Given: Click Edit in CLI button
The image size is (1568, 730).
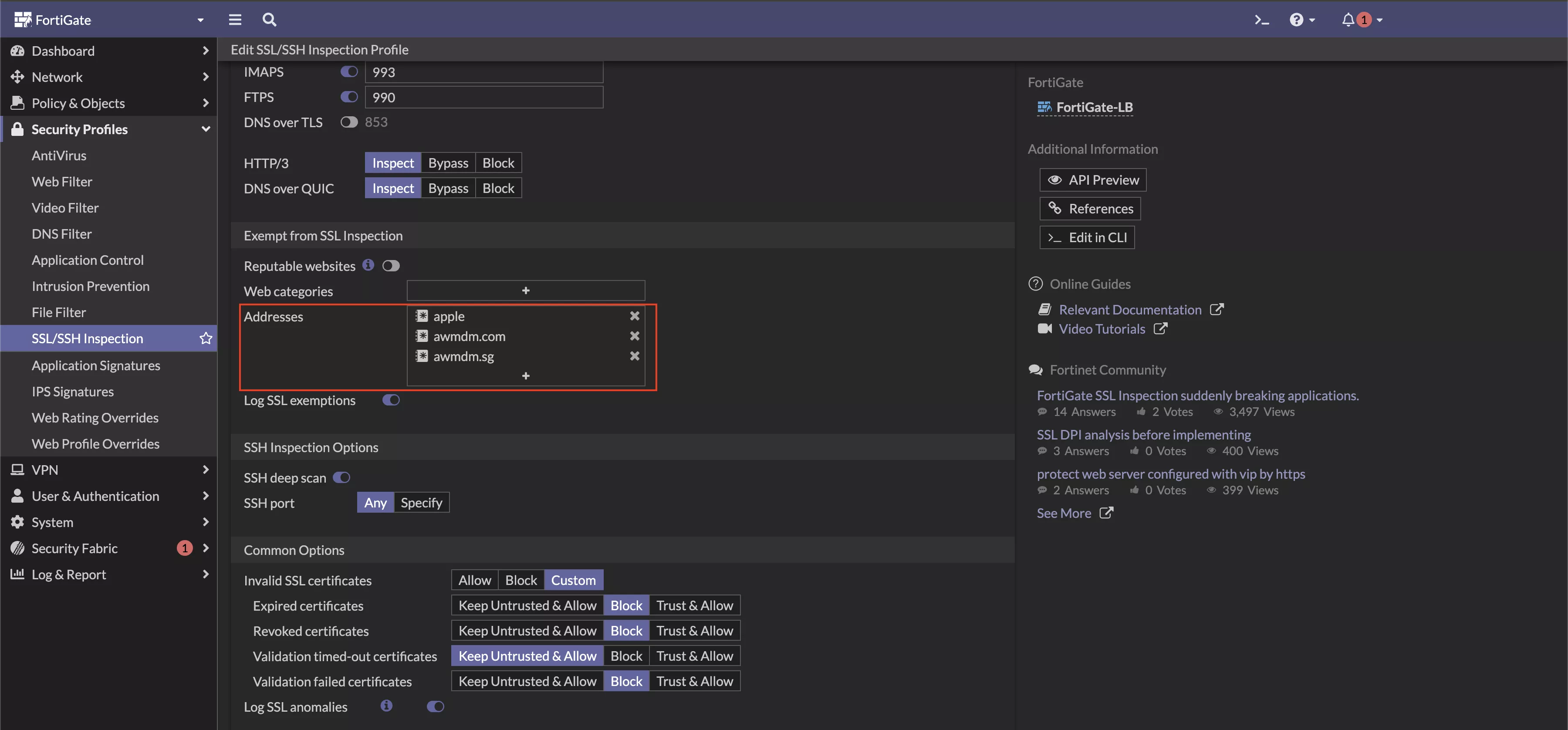Looking at the screenshot, I should coord(1087,237).
